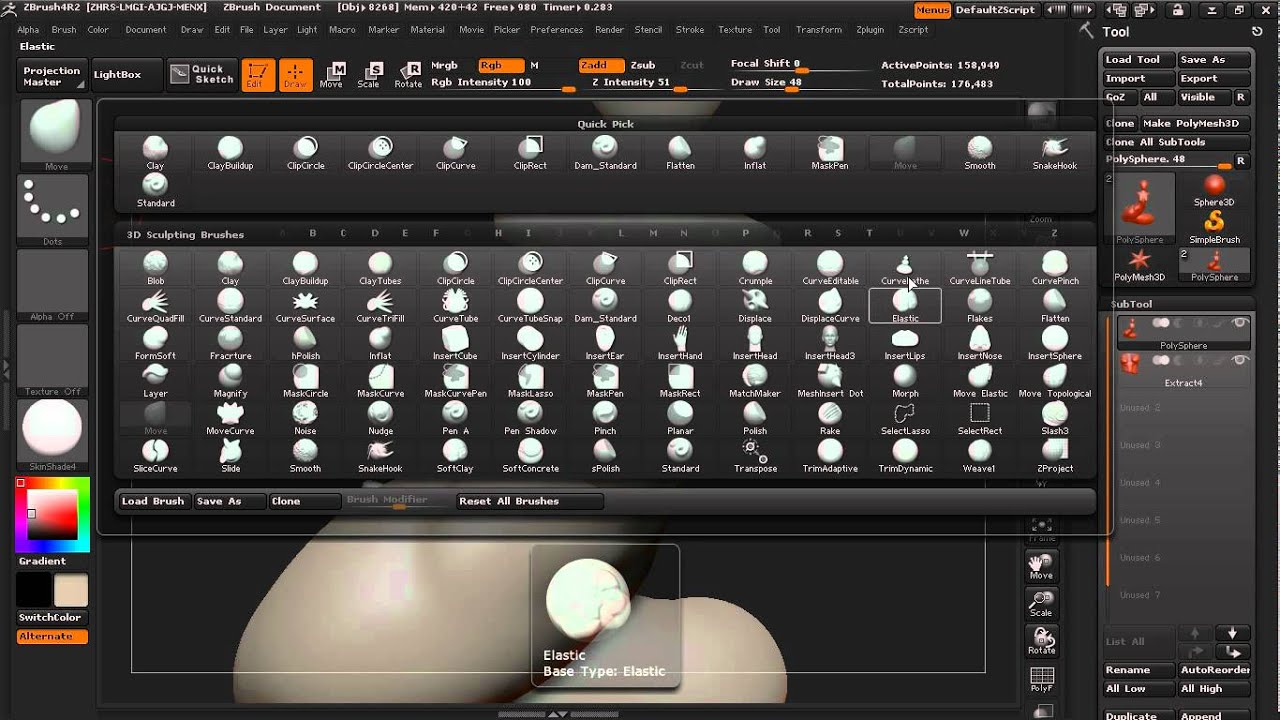1280x720 pixels.
Task: Toggle visibility eye of Extract4 subtool
Action: [1240, 361]
